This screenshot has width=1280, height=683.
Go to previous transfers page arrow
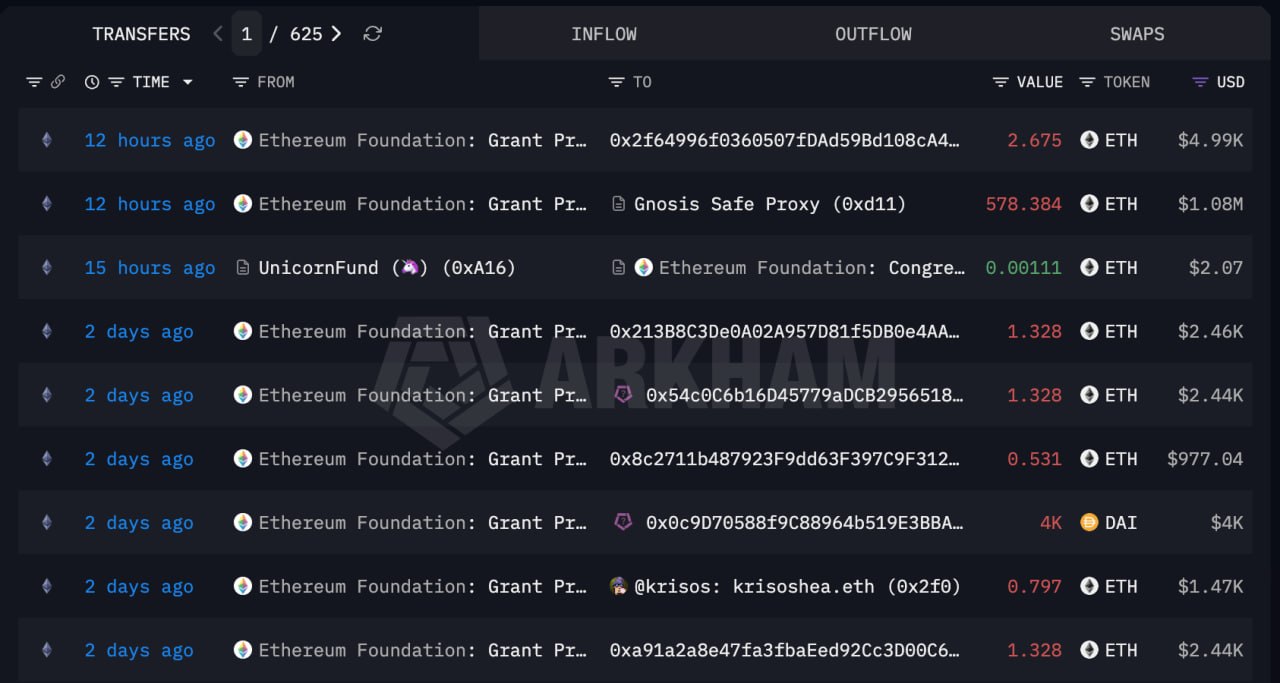(x=218, y=34)
